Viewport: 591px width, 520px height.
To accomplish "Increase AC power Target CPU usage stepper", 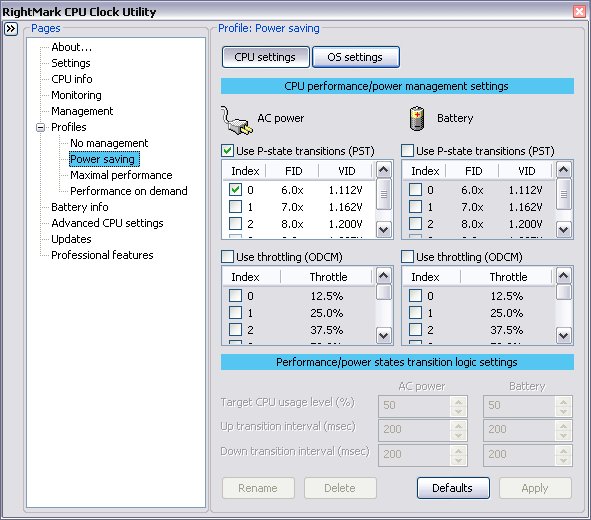I will 459,402.
